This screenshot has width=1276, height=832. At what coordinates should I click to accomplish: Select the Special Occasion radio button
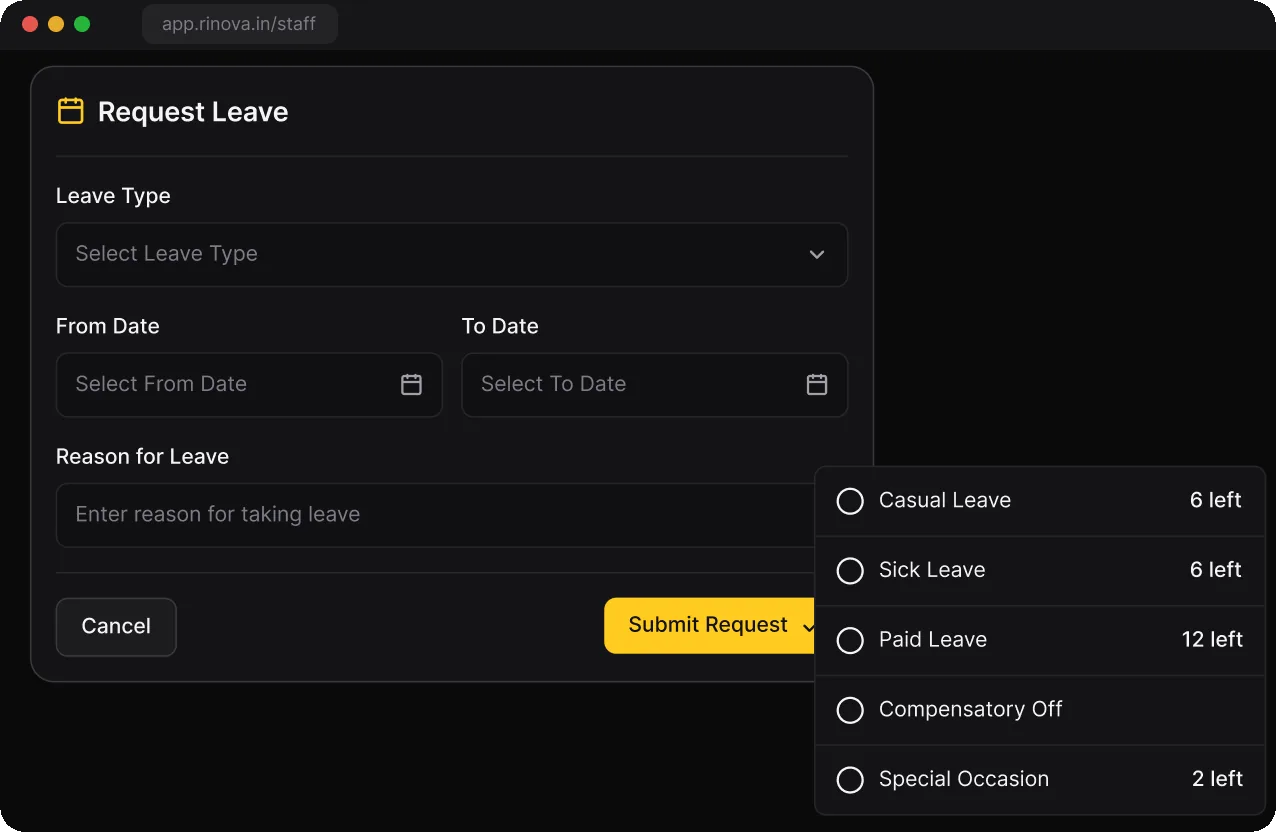click(850, 779)
